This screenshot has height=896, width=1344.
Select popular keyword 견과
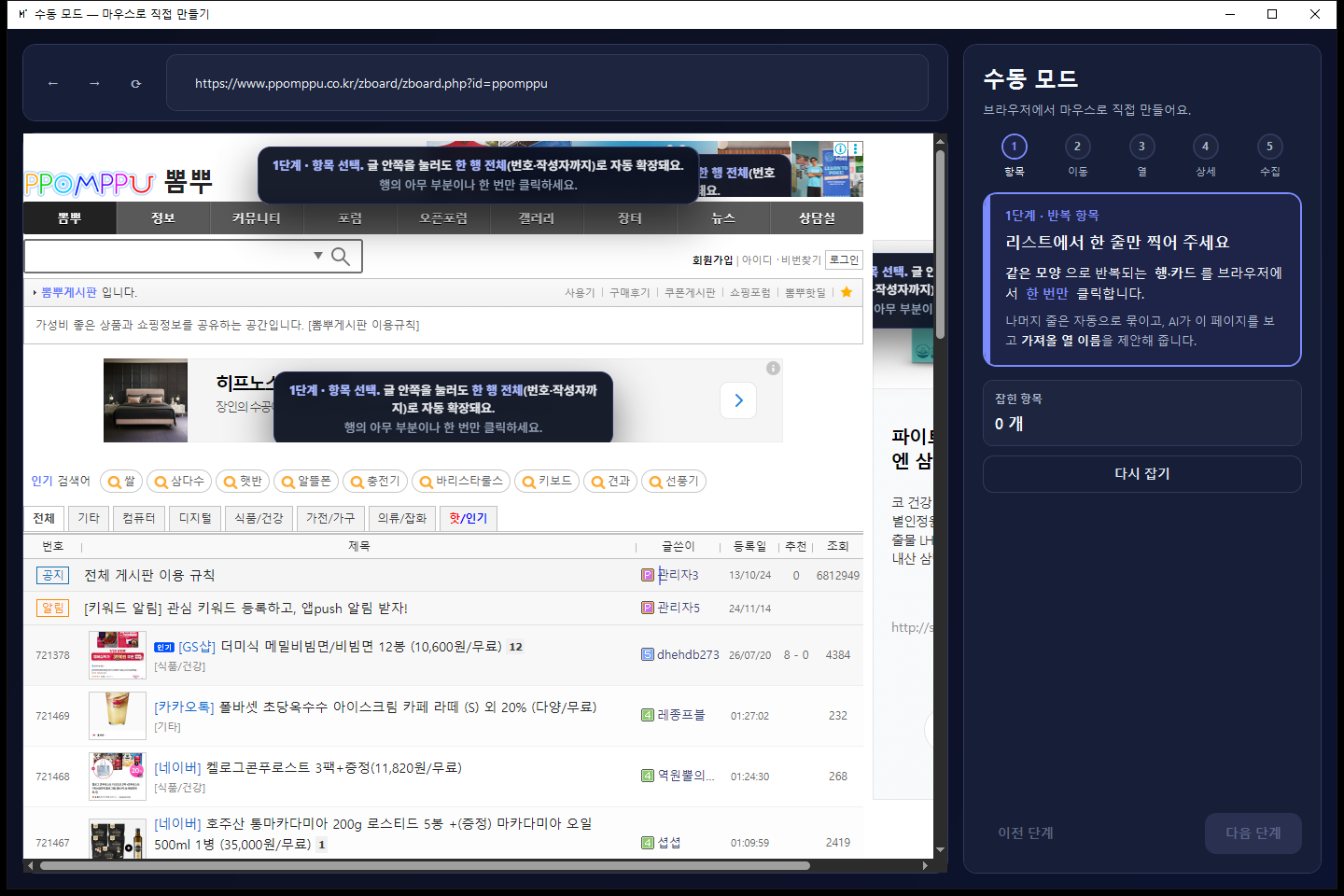pos(610,482)
